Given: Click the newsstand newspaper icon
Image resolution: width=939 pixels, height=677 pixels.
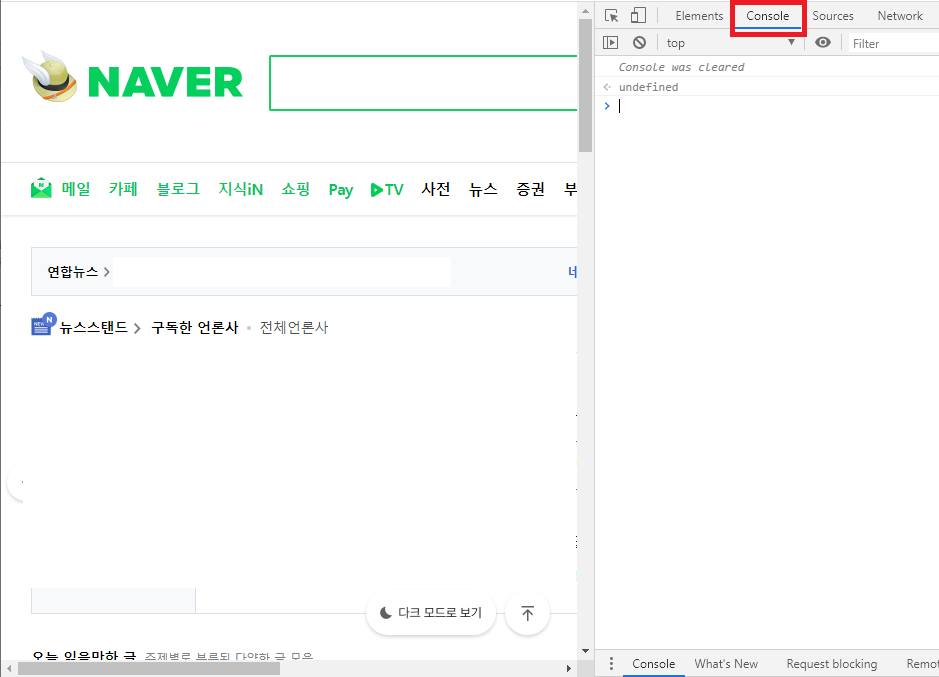Looking at the screenshot, I should pos(43,324).
